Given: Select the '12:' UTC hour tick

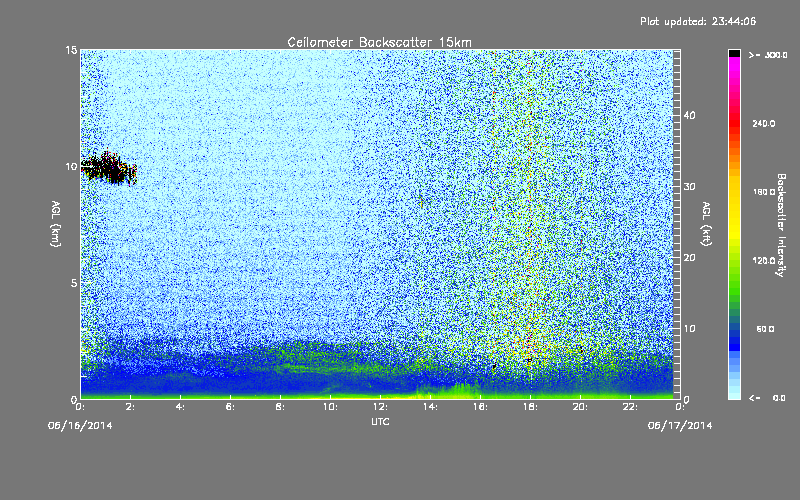Looking at the screenshot, I should pos(380,407).
